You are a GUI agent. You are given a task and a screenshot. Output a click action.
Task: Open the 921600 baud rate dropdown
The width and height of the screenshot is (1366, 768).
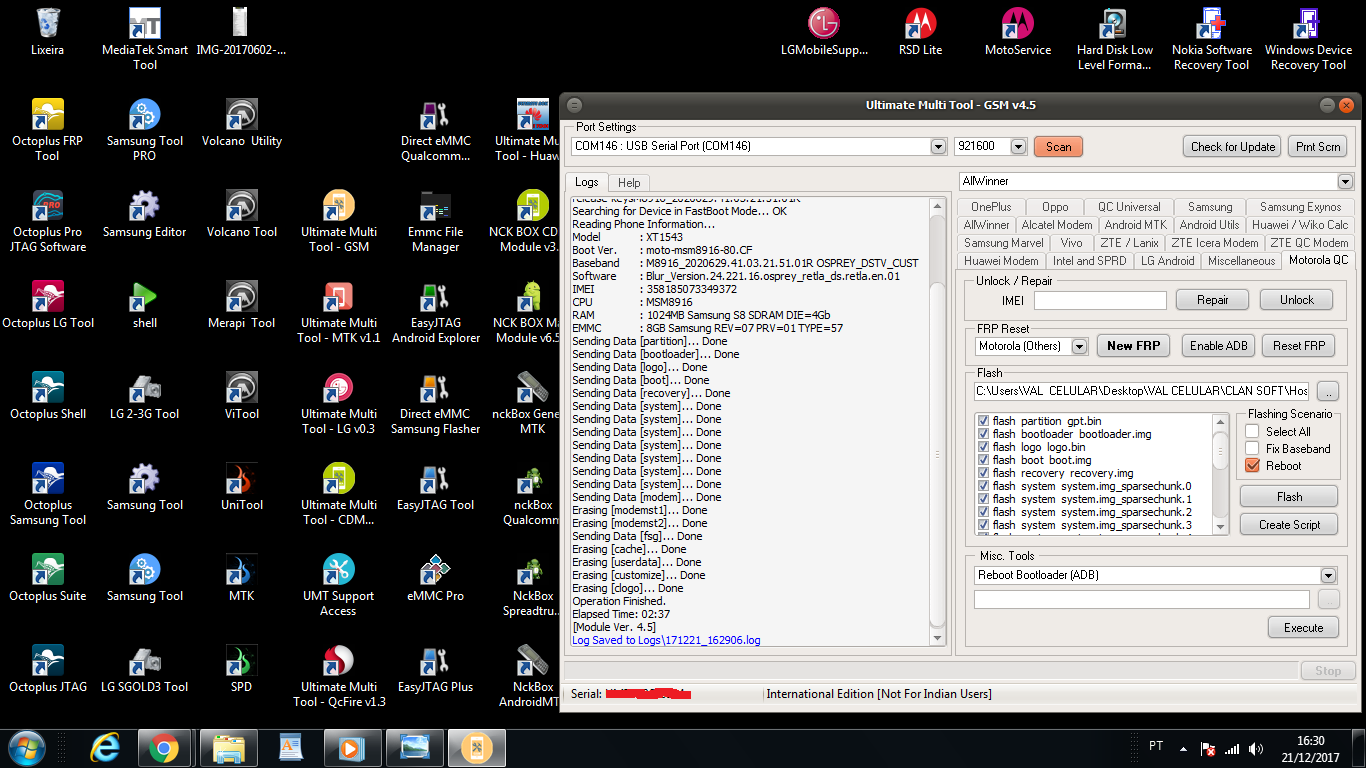pyautogui.click(x=1019, y=146)
